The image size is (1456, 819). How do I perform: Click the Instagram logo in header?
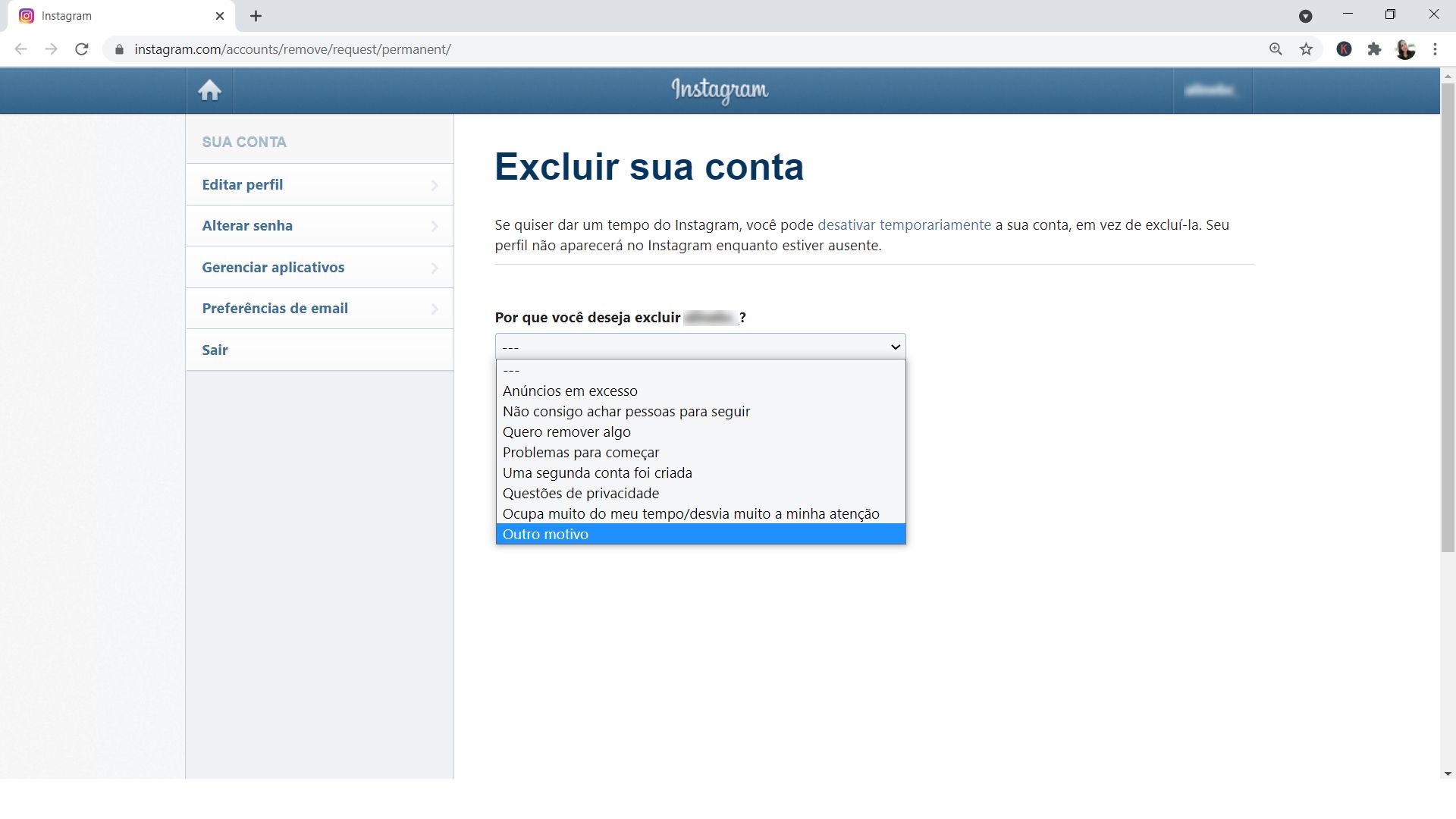(720, 90)
